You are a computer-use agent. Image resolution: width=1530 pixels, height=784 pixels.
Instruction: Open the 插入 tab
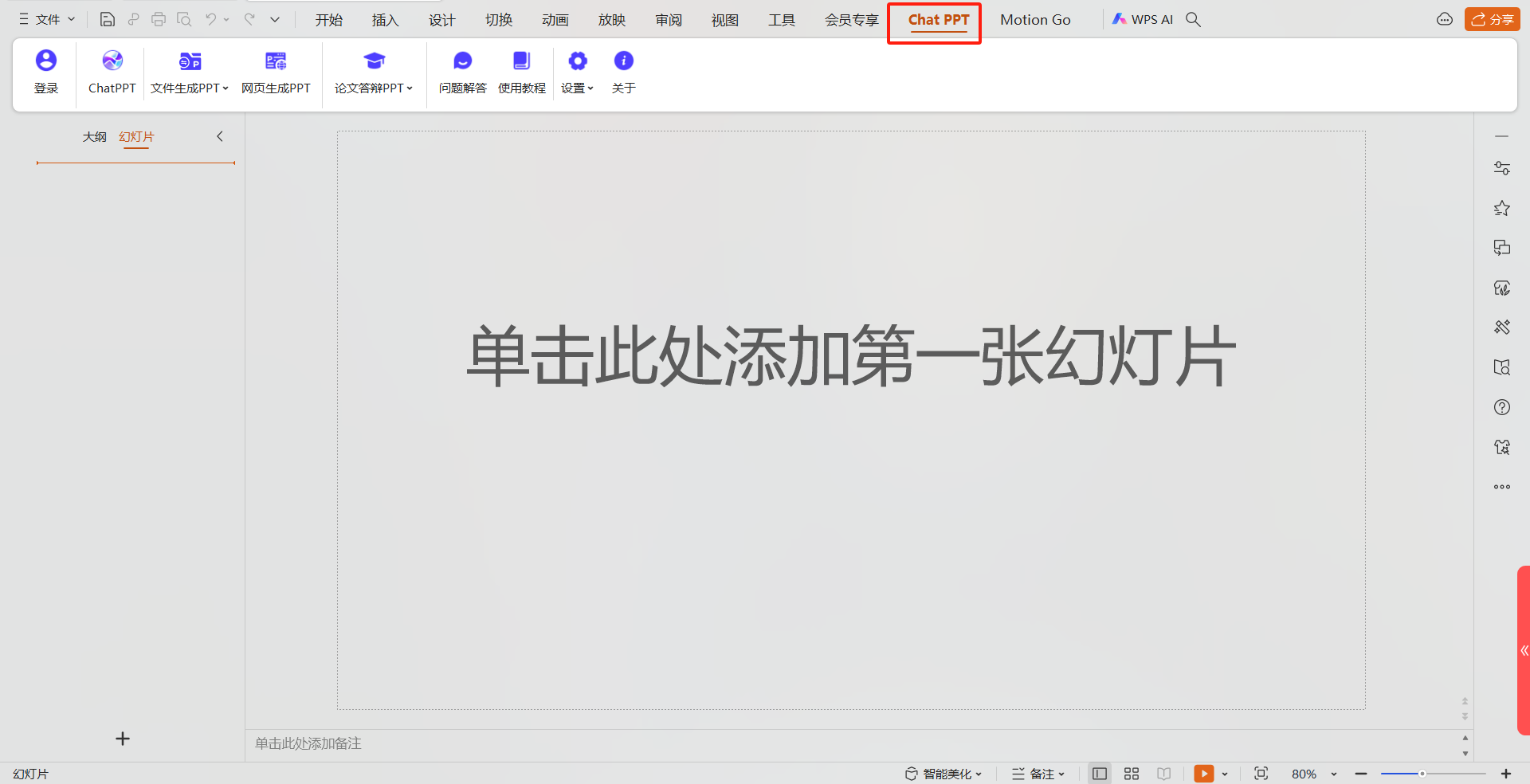(386, 20)
